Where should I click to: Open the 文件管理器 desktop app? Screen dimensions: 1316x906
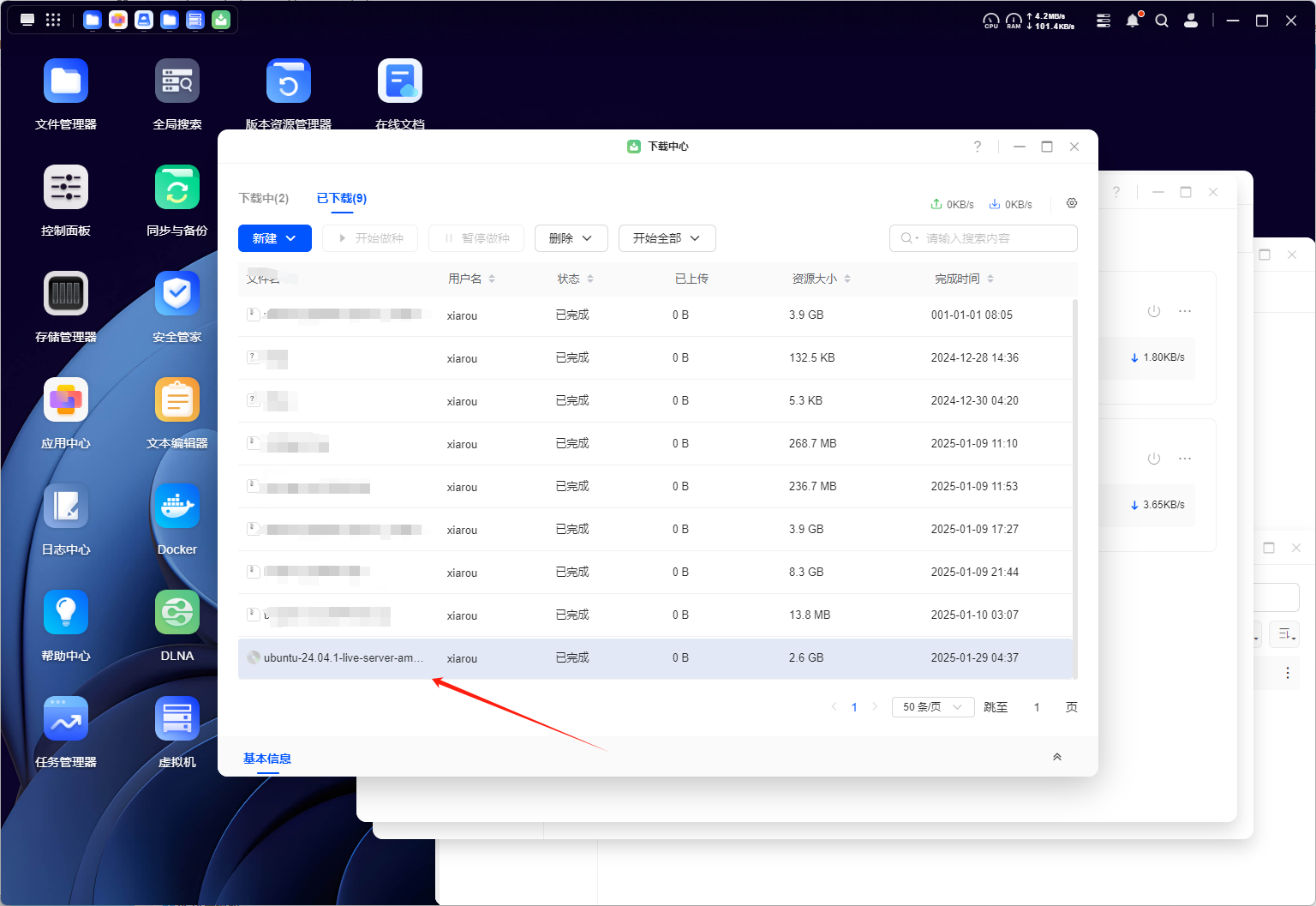(x=66, y=81)
